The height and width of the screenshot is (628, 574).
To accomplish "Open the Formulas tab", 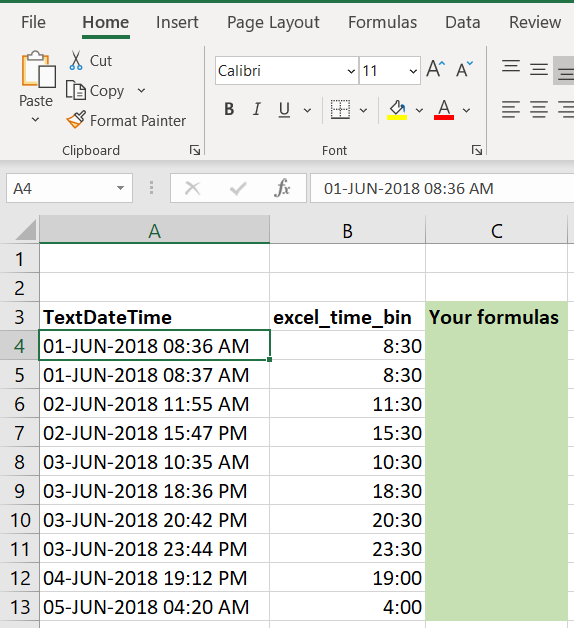I will [x=383, y=22].
